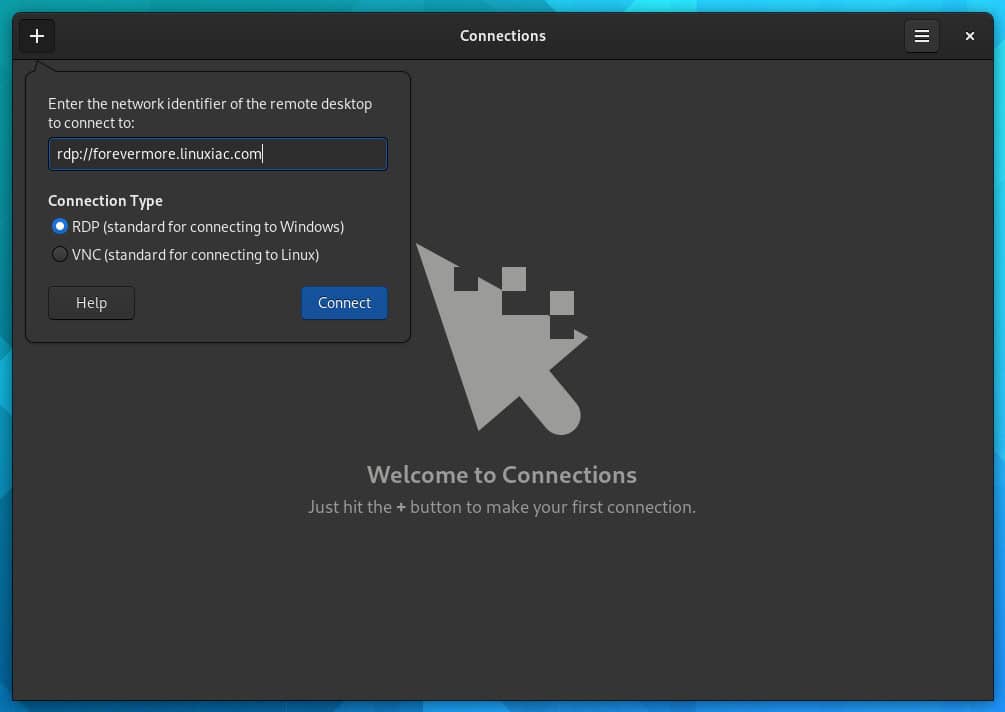Click the 'Just hit the + button' hint text
The image size is (1005, 712).
pos(502,507)
